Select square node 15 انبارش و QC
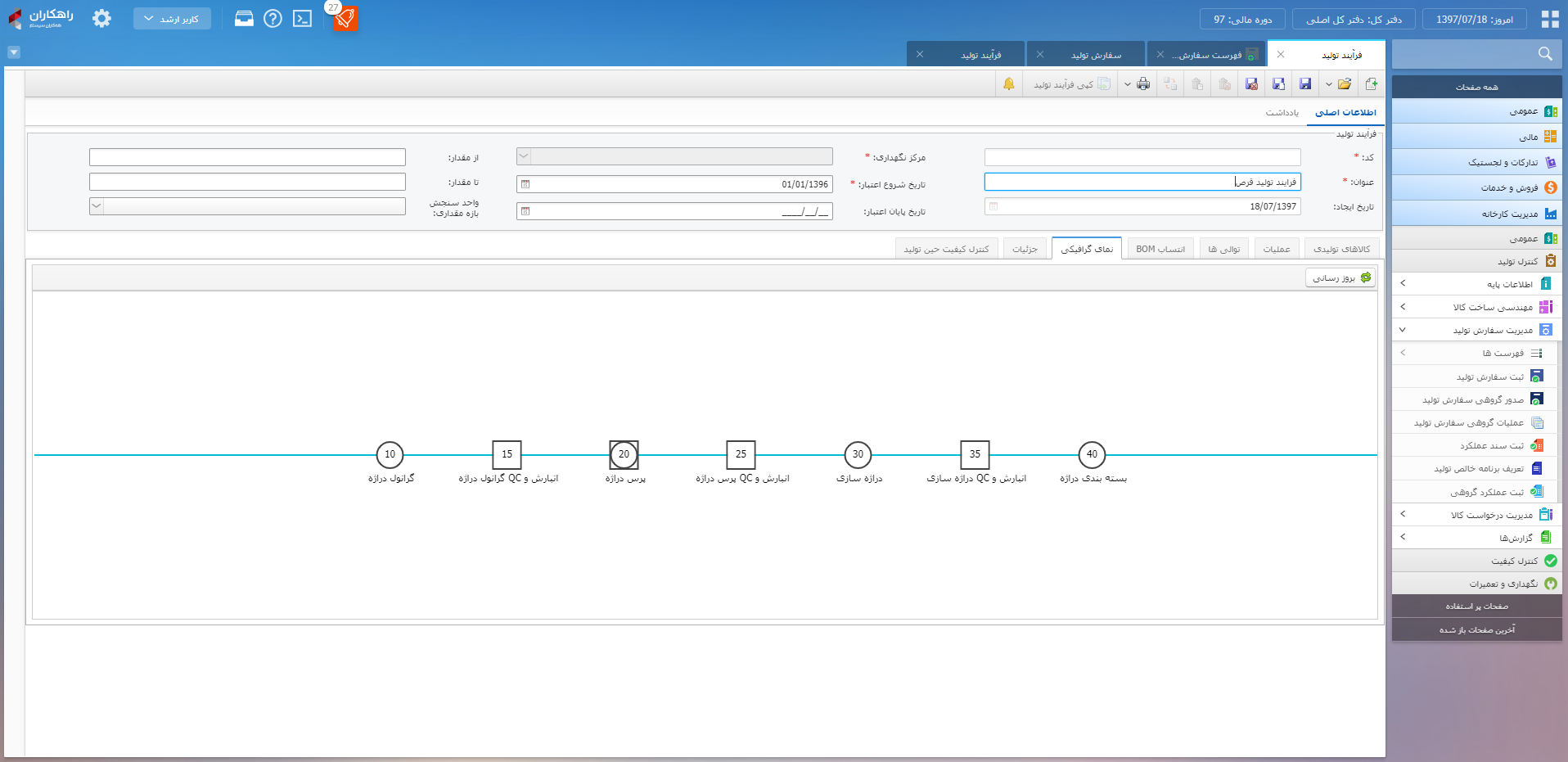 point(507,454)
